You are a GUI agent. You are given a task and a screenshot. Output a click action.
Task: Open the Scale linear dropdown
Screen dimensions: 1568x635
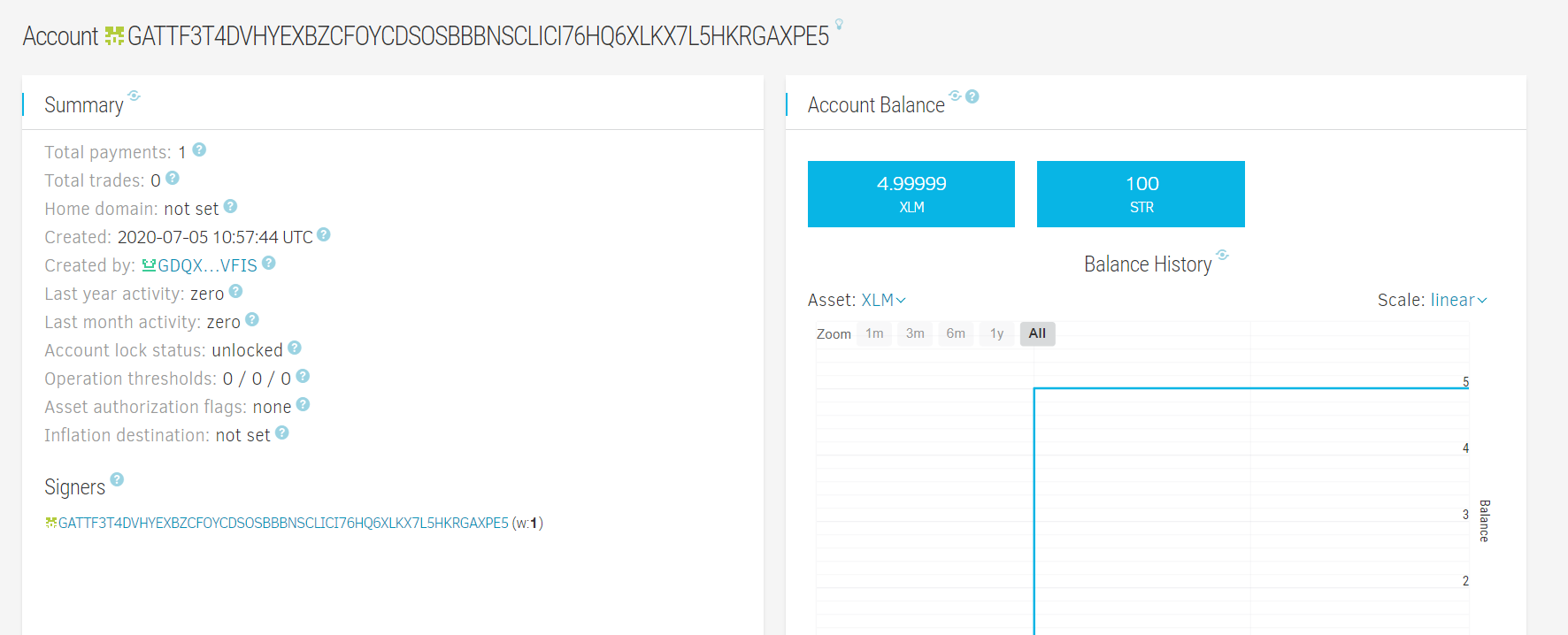pyautogui.click(x=1458, y=300)
